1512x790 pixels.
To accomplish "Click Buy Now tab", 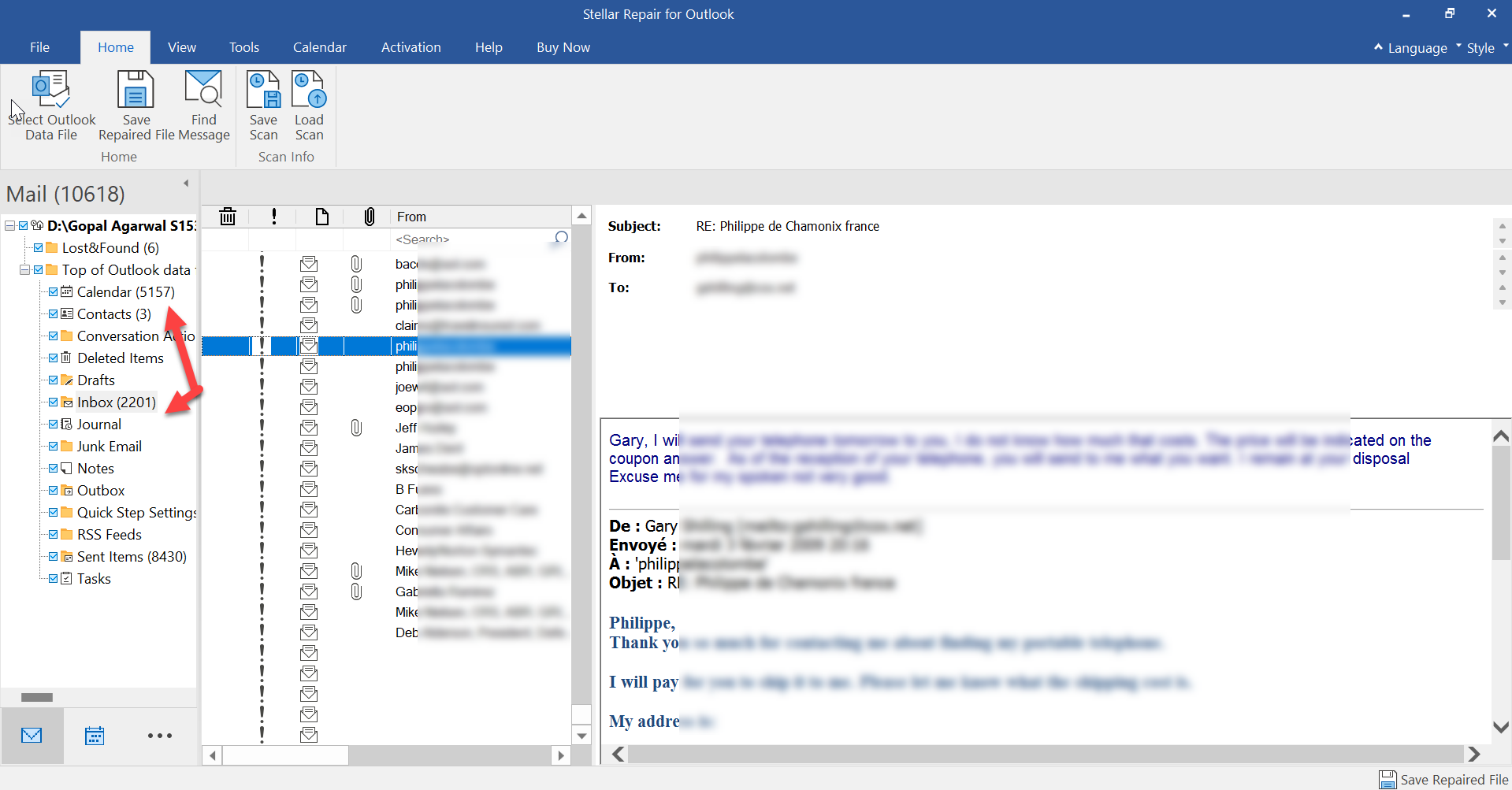I will pos(563,47).
